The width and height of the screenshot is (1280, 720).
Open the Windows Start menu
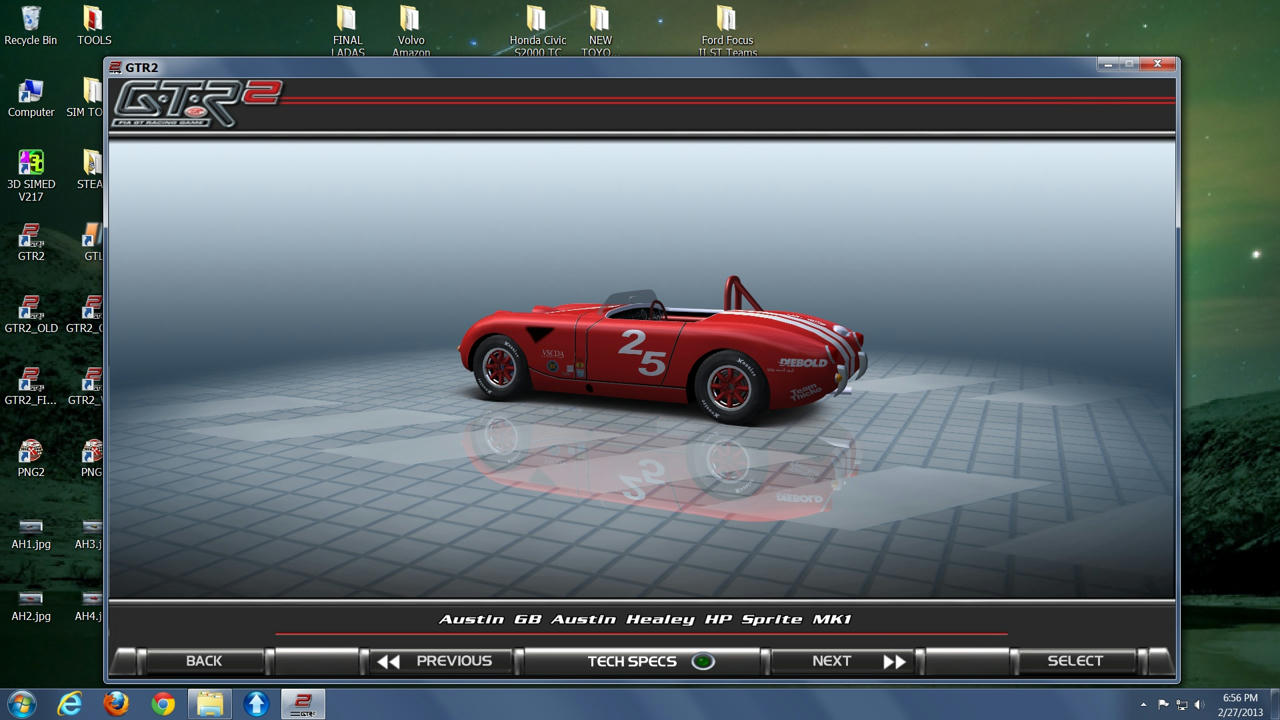[x=21, y=704]
